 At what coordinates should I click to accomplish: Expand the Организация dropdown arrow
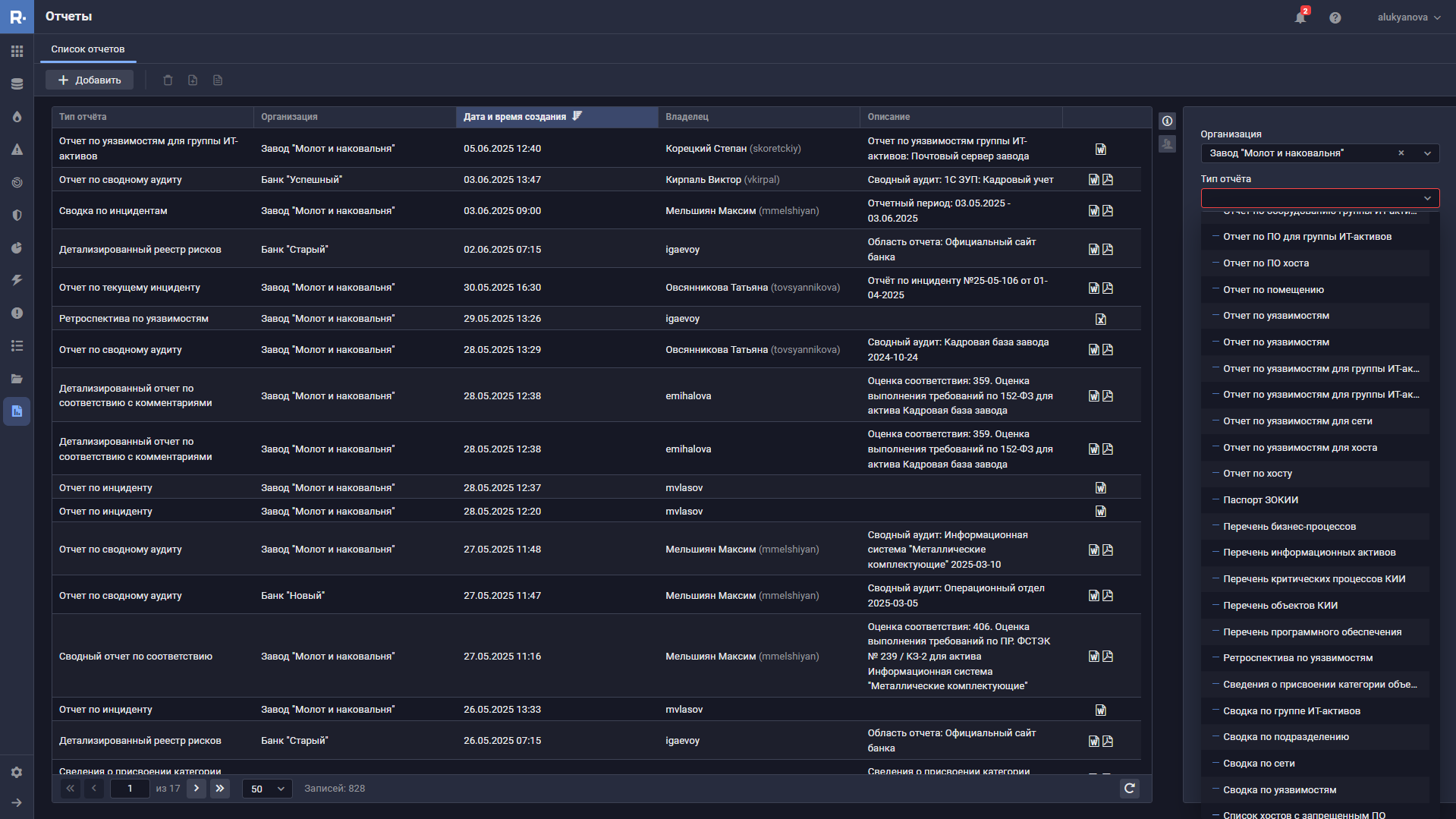tap(1427, 153)
